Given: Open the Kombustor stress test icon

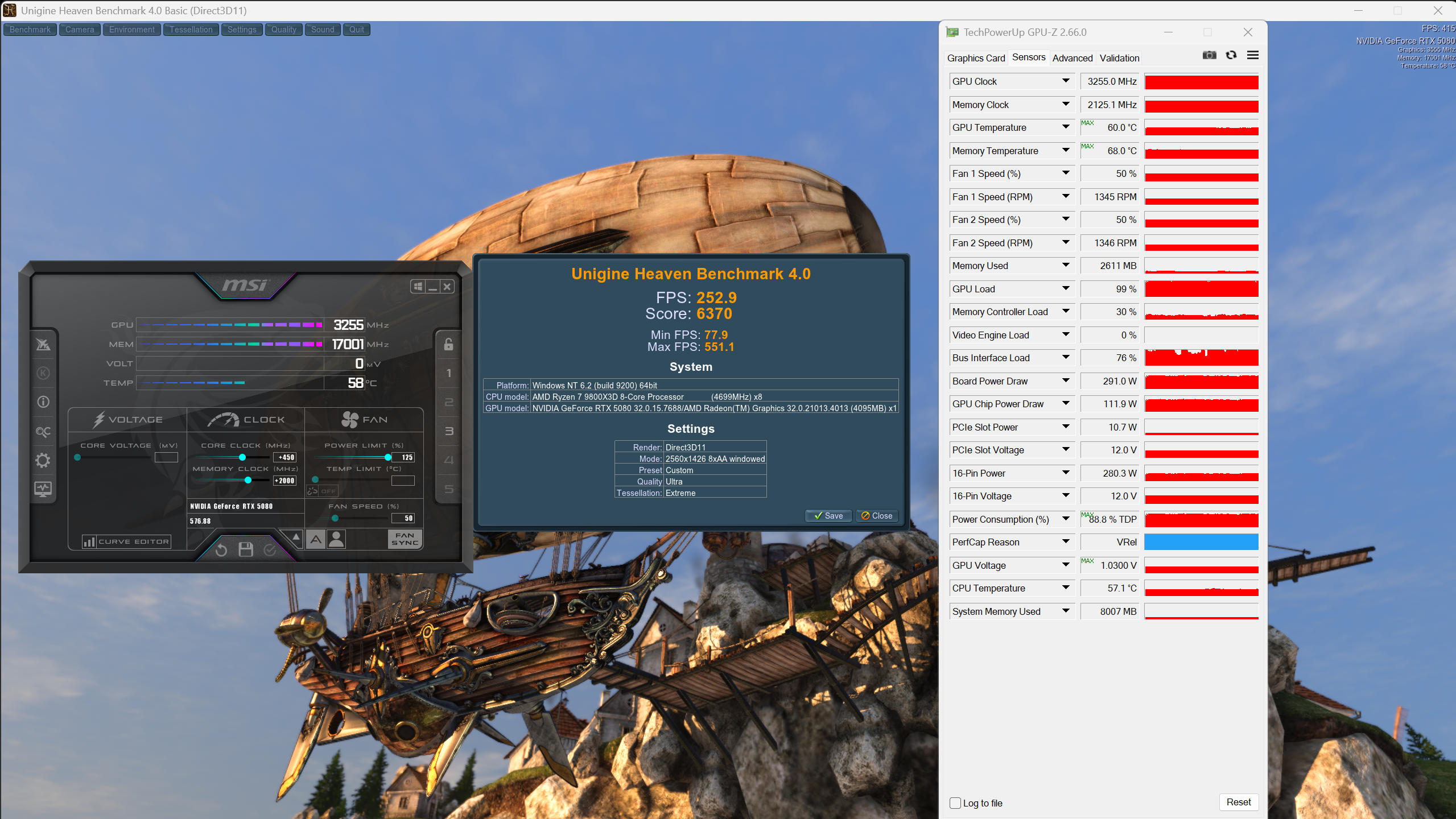Looking at the screenshot, I should [43, 373].
